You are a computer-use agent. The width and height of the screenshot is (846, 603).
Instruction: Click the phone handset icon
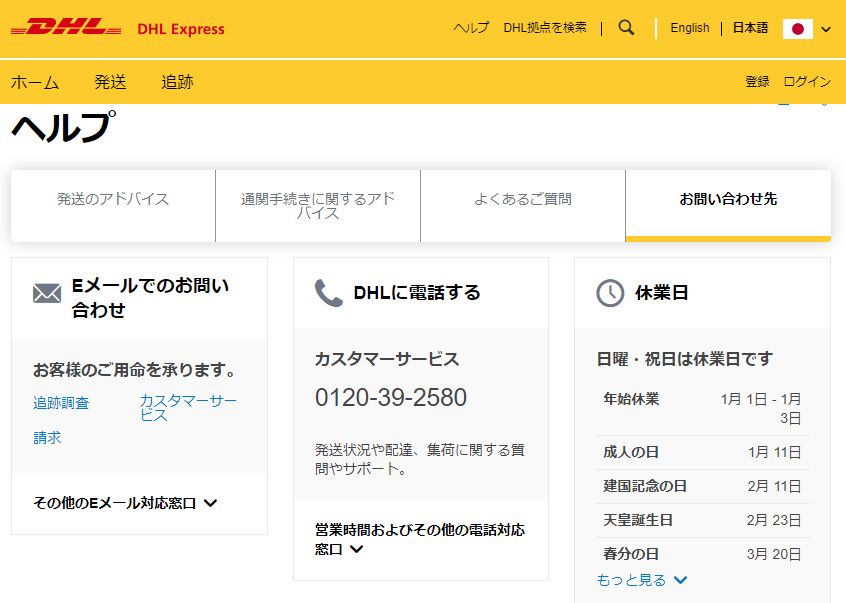(329, 293)
